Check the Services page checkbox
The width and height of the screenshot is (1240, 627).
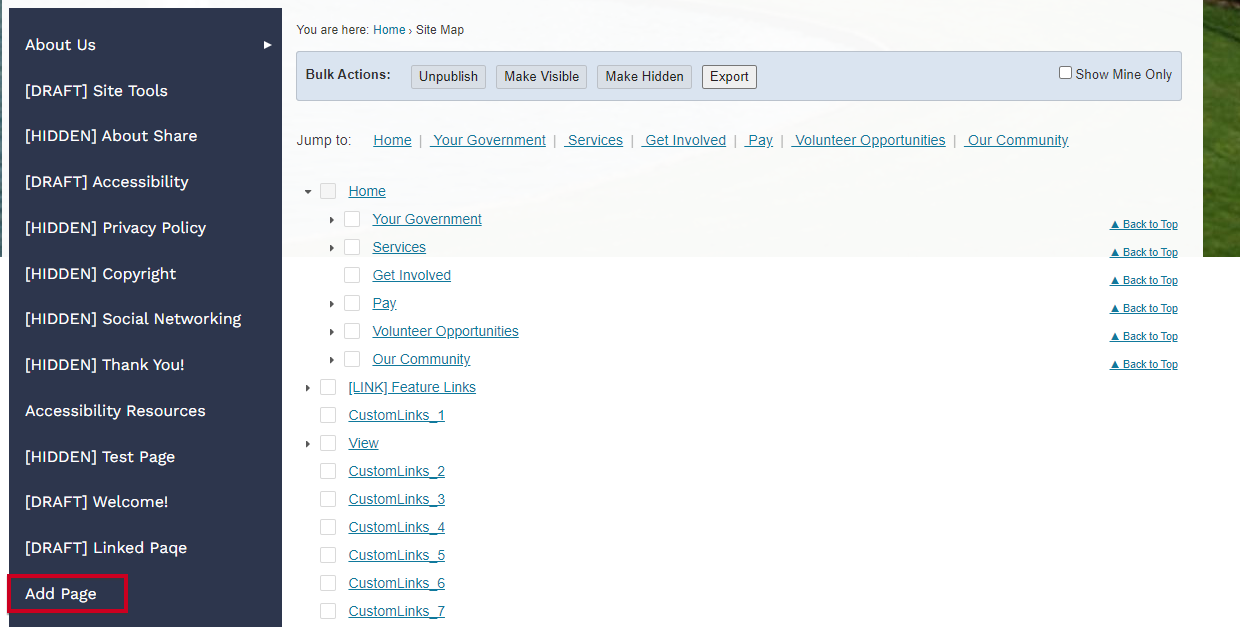(x=352, y=247)
